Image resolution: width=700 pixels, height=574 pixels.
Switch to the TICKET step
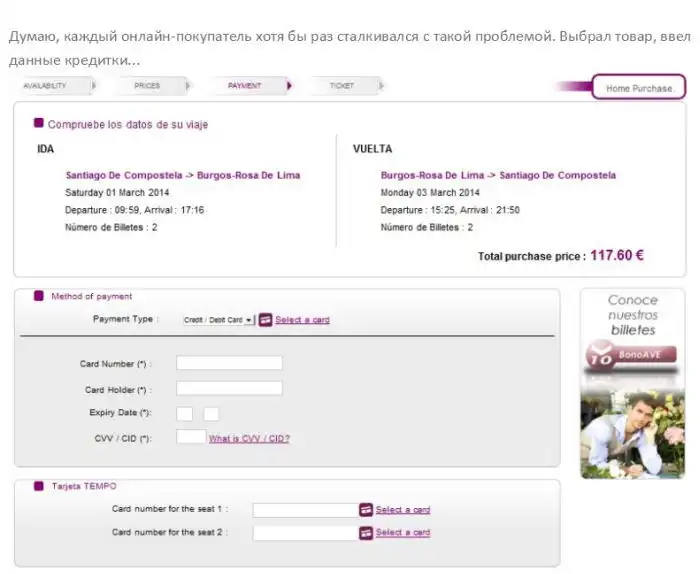point(342,86)
